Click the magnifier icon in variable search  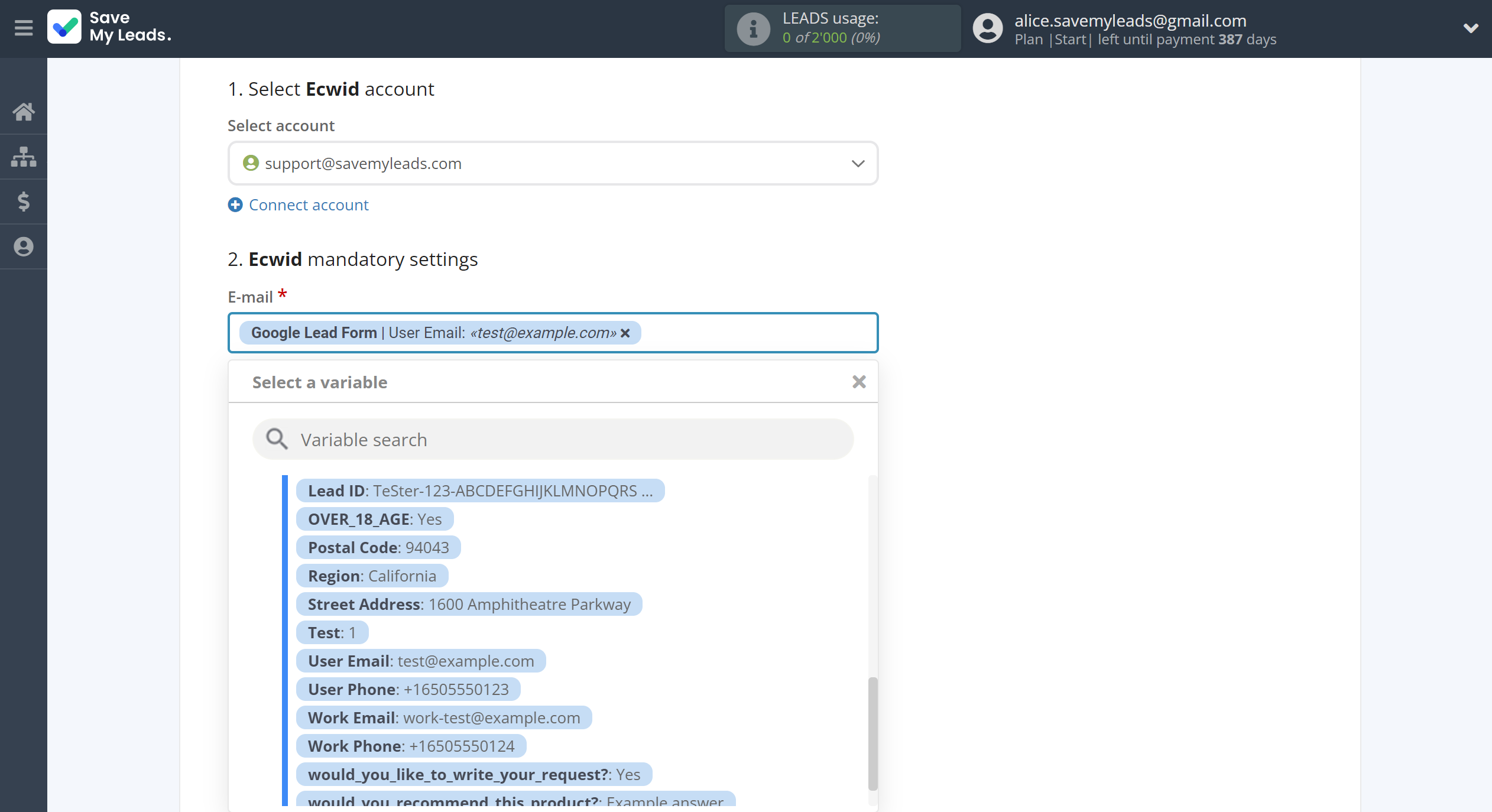(276, 440)
